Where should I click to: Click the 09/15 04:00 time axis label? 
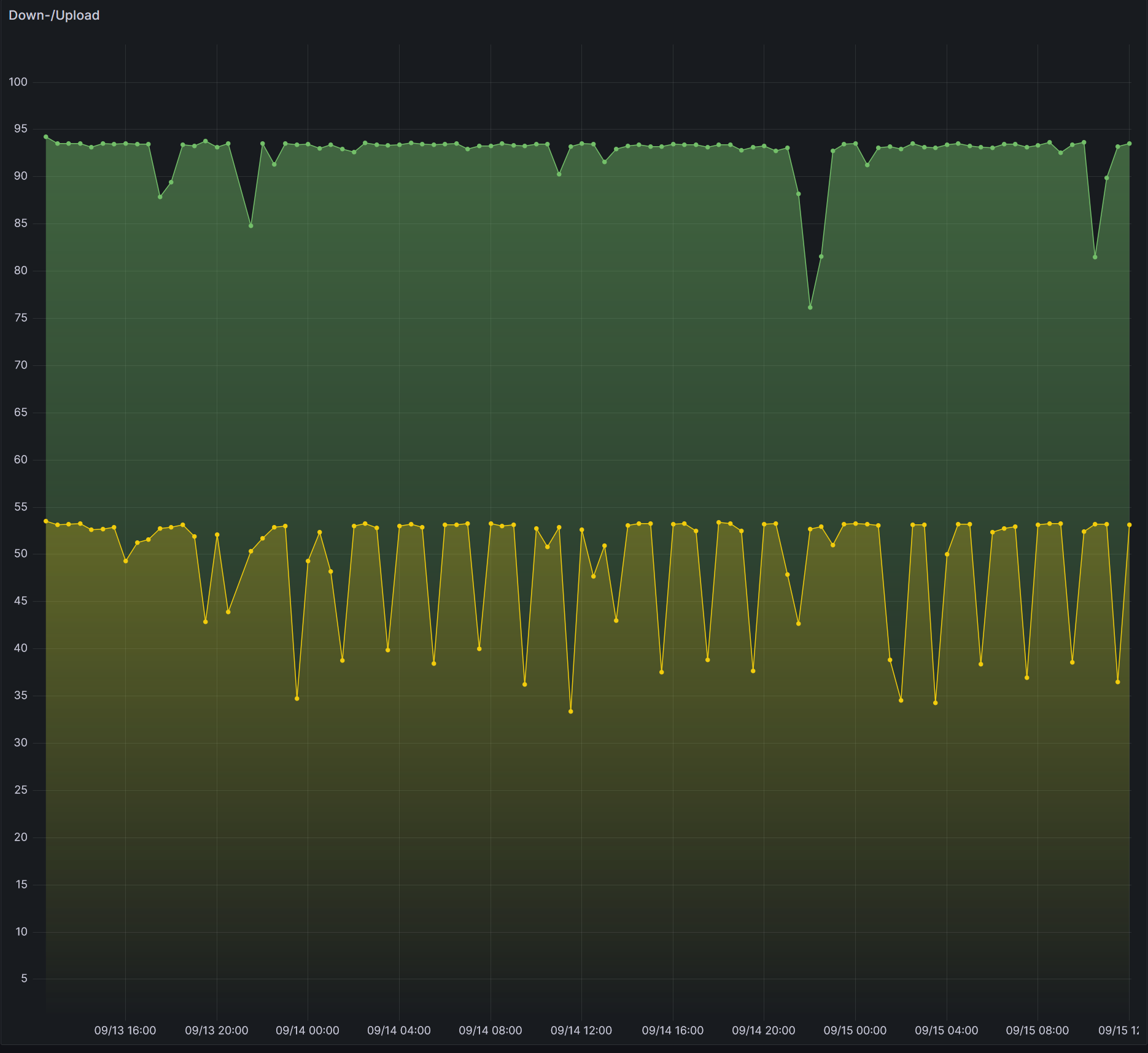coord(947,1031)
